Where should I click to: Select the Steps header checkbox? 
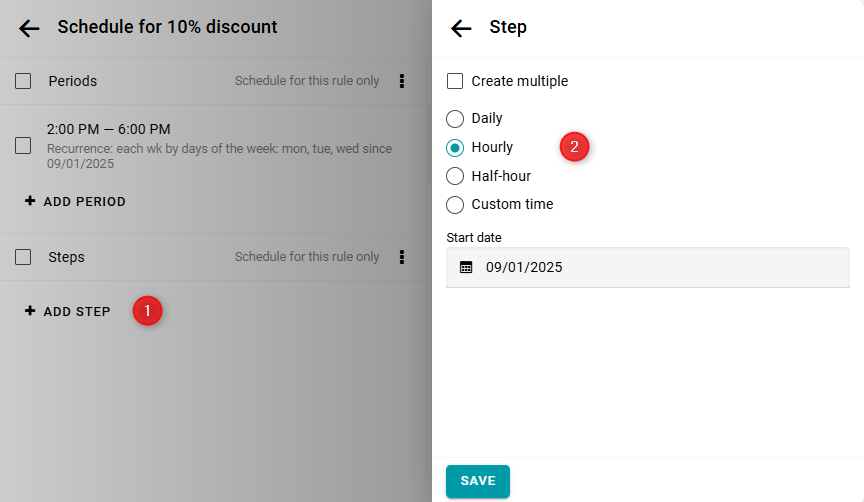click(x=23, y=257)
